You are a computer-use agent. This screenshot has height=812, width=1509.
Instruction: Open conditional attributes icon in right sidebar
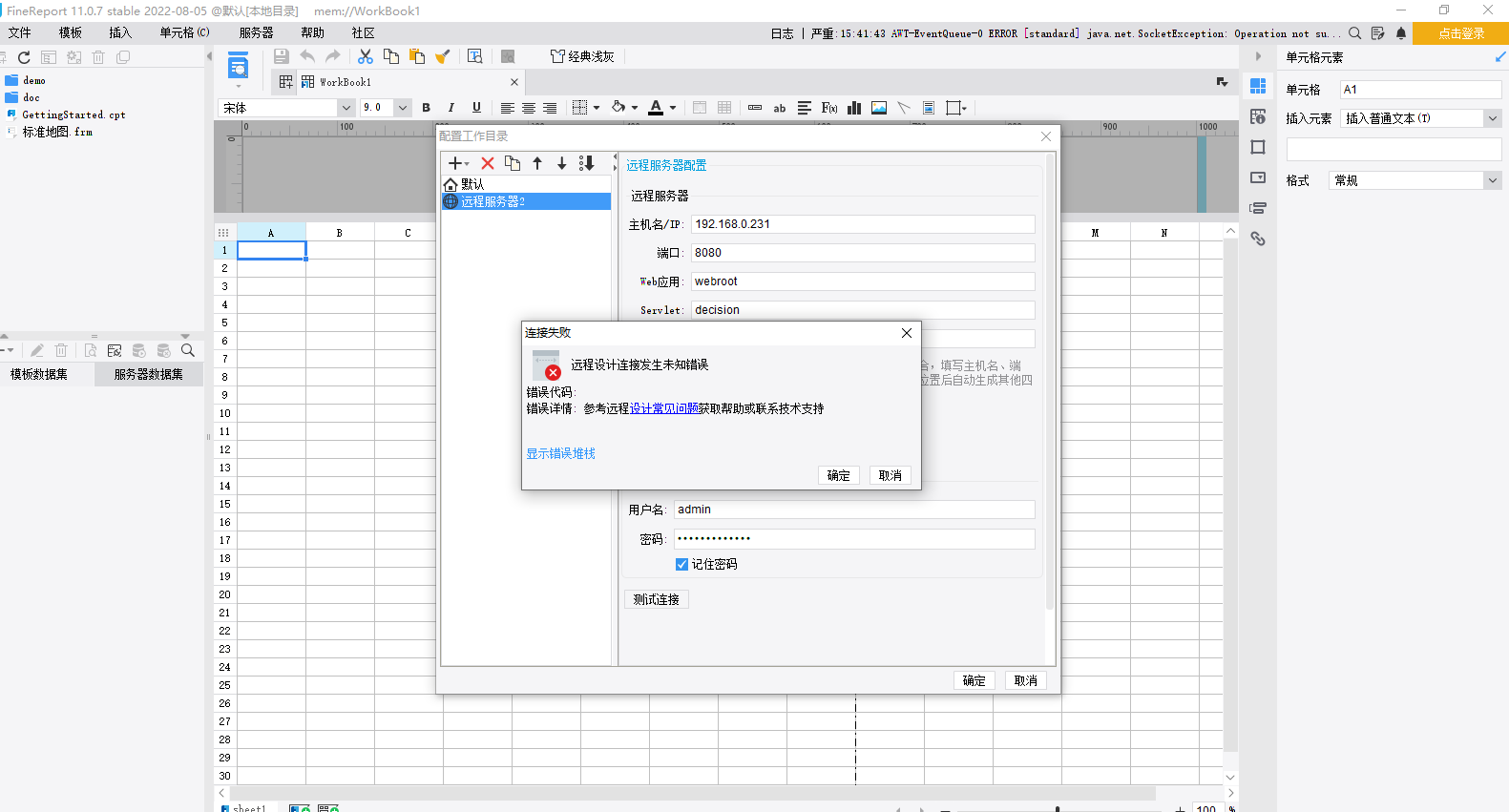pyautogui.click(x=1258, y=208)
